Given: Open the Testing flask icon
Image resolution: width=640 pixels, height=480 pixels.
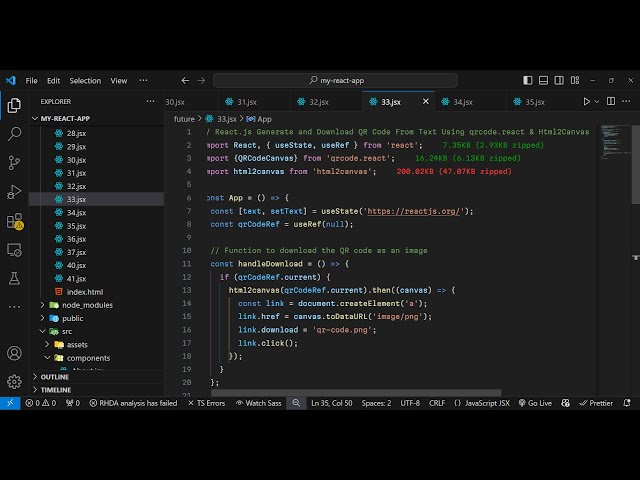Looking at the screenshot, I should 14,278.
